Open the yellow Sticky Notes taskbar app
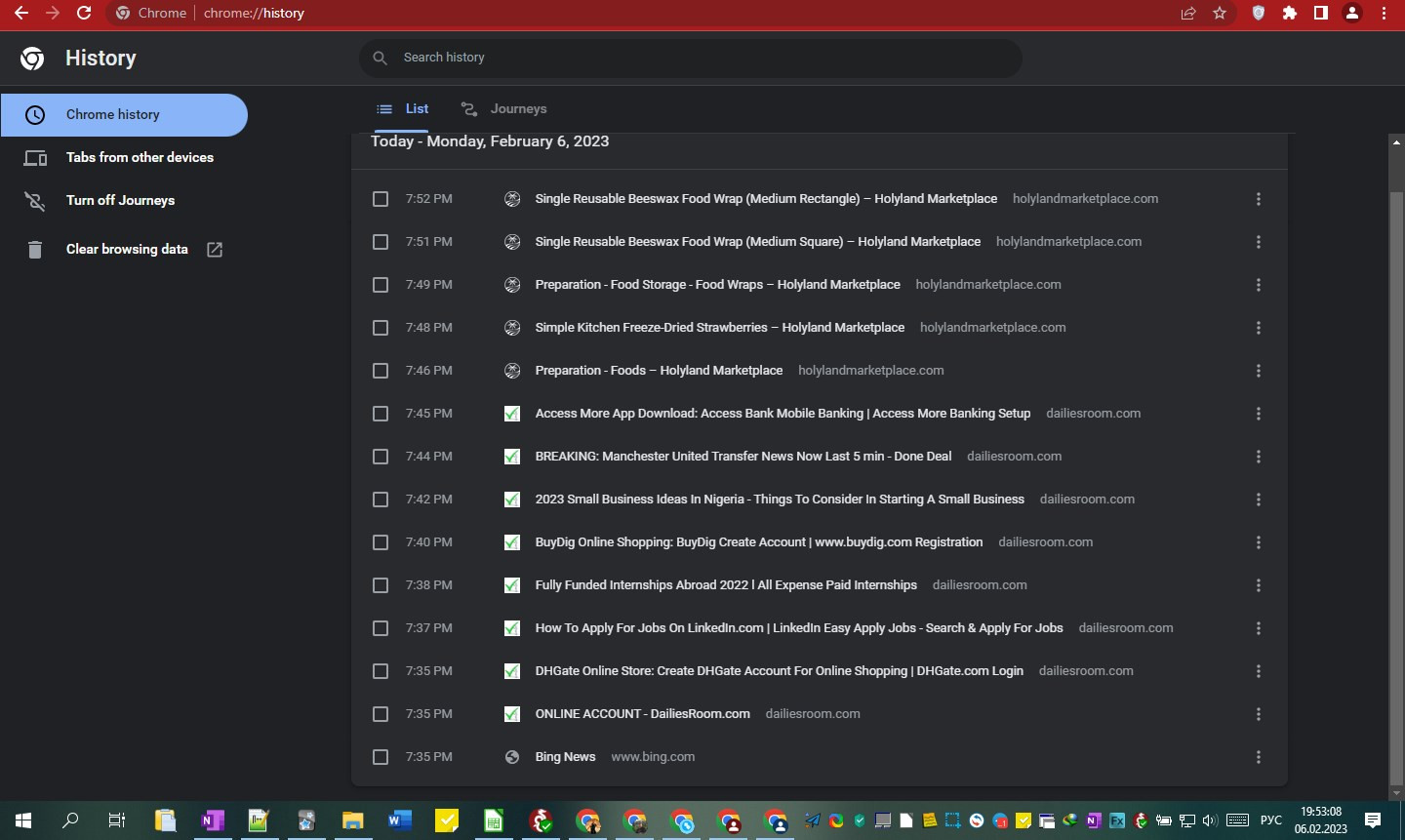This screenshot has width=1405, height=840. point(446,820)
